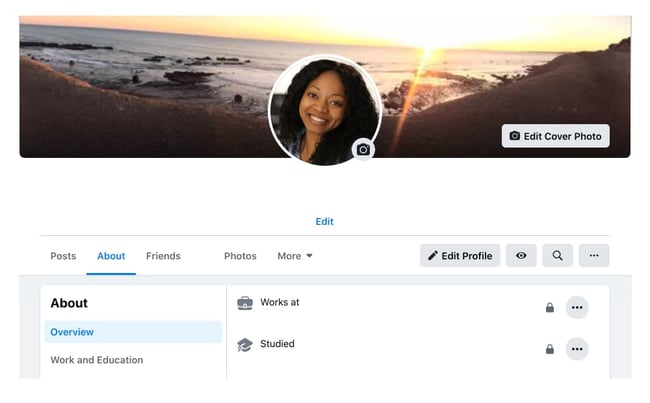Click the camera icon on profile picture

pyautogui.click(x=363, y=149)
